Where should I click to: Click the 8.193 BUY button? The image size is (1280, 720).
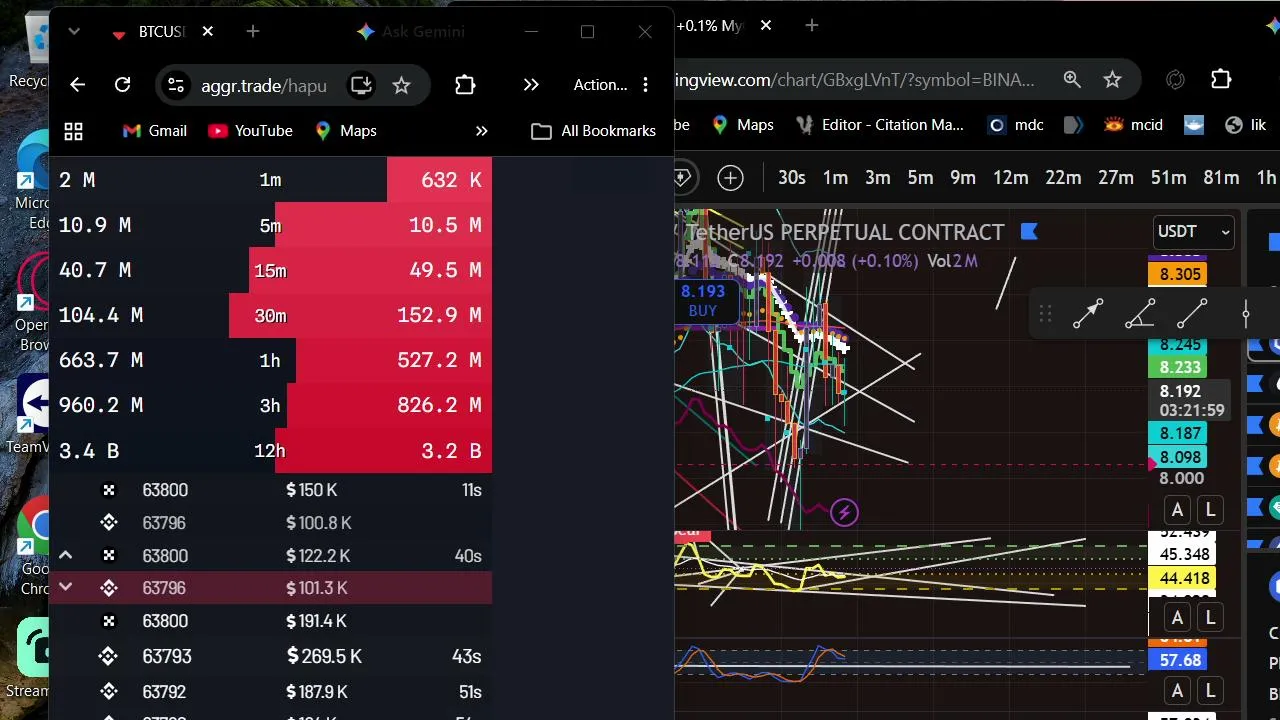(703, 300)
